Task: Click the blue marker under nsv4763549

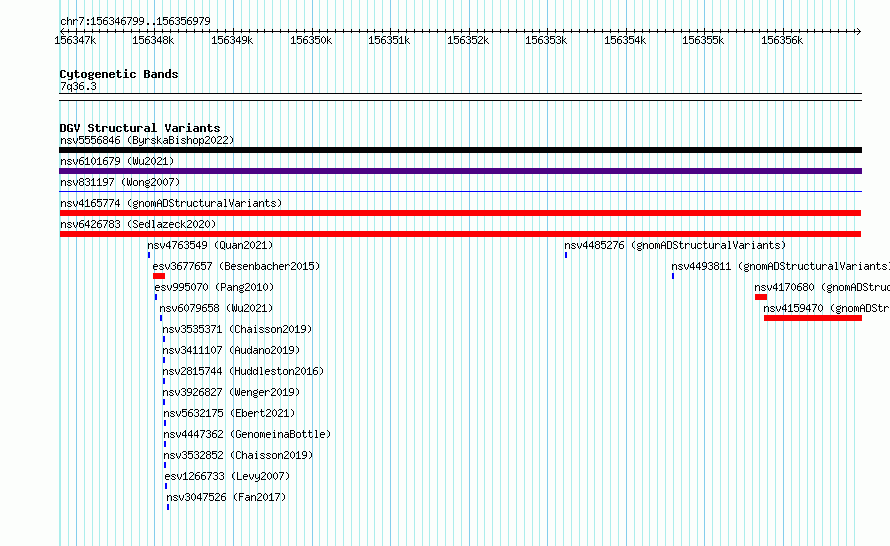Action: (149, 255)
